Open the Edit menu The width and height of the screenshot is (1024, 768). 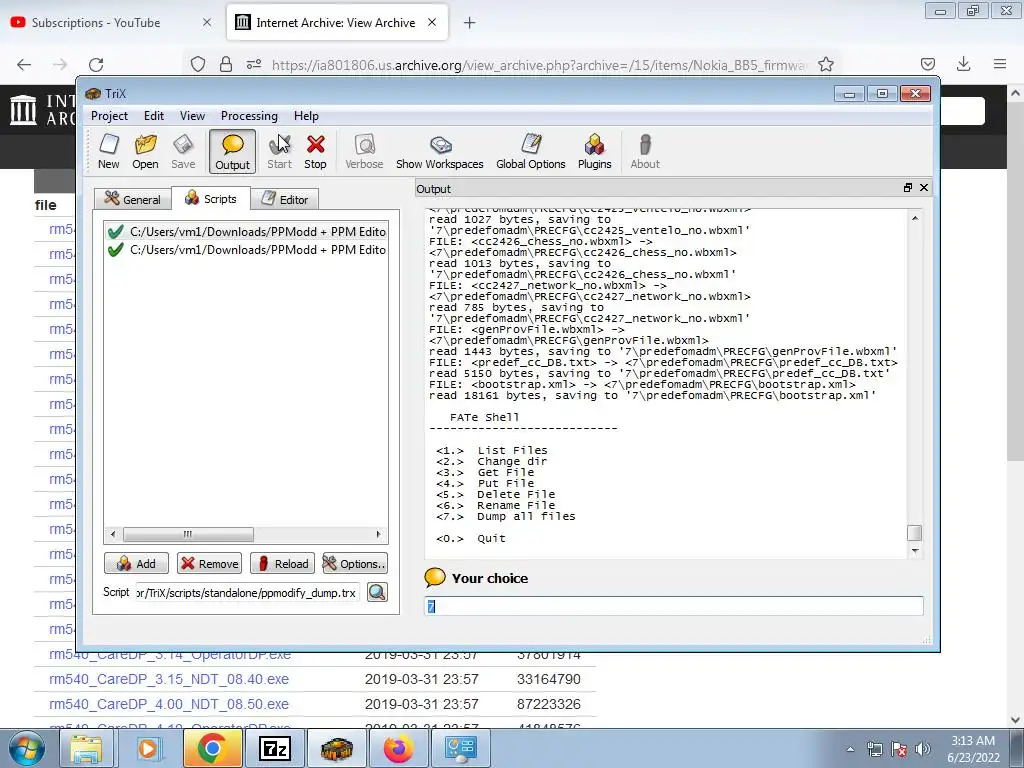pyautogui.click(x=153, y=116)
